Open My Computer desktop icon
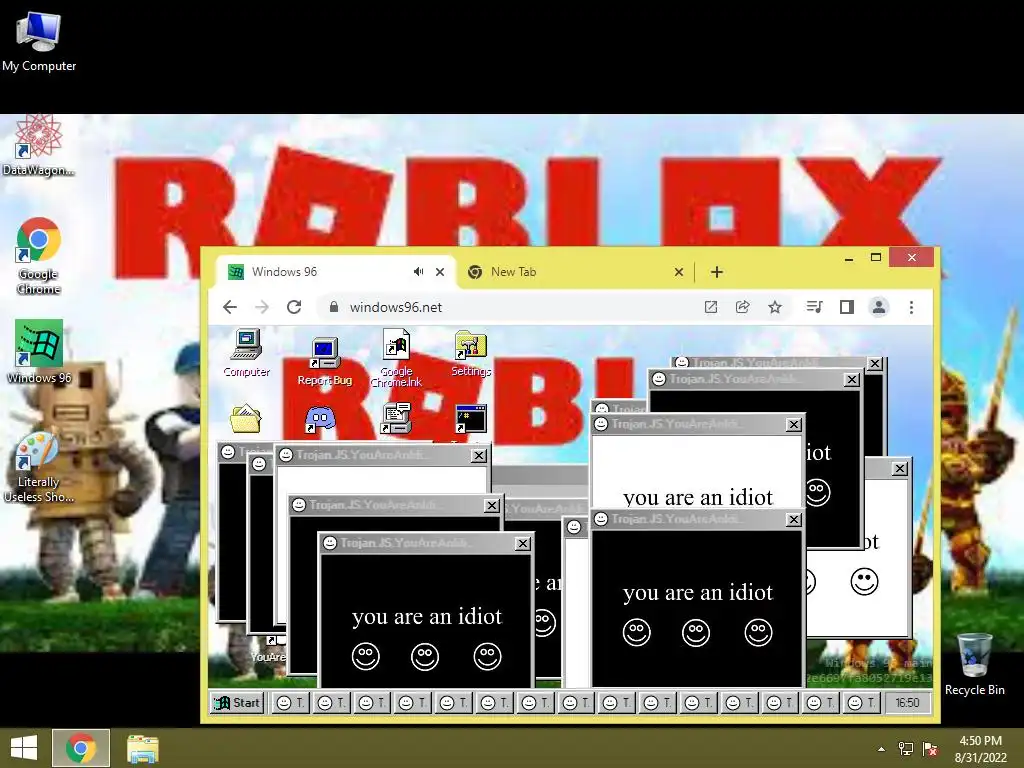Screen dimensions: 1024x768 (x=39, y=42)
